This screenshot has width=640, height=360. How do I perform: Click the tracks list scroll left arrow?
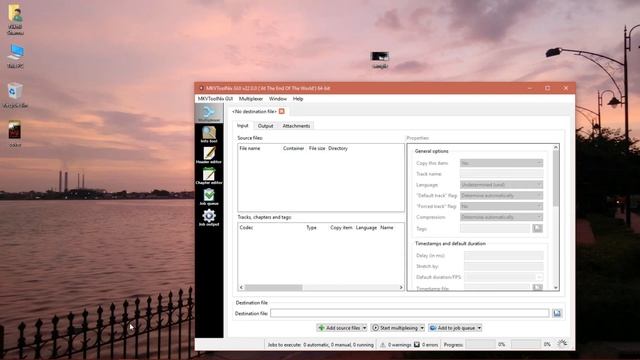241,287
